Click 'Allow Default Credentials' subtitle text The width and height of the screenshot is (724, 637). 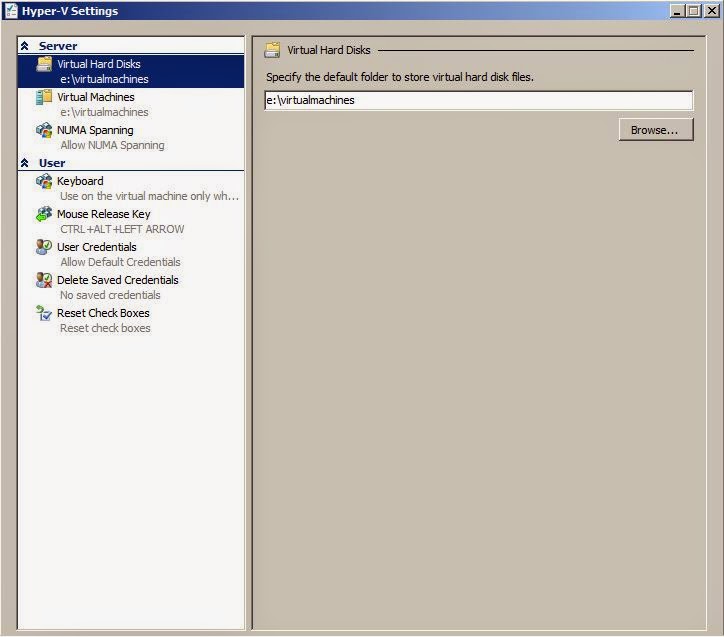tap(120, 262)
